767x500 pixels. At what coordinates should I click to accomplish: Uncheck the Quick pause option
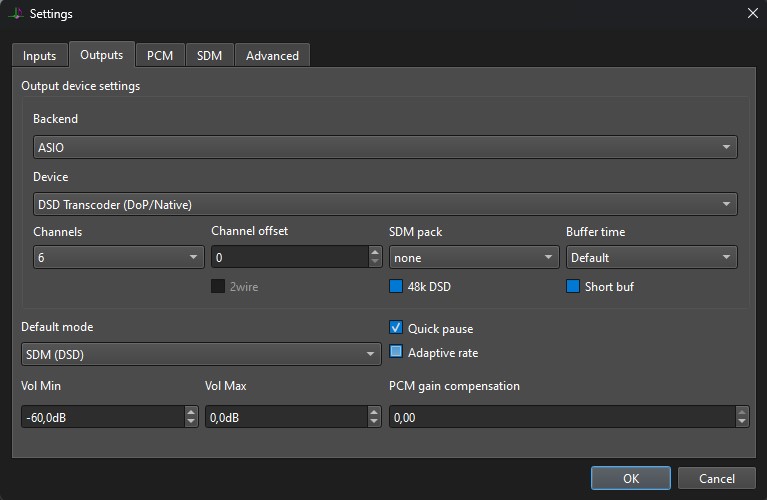pyautogui.click(x=396, y=328)
